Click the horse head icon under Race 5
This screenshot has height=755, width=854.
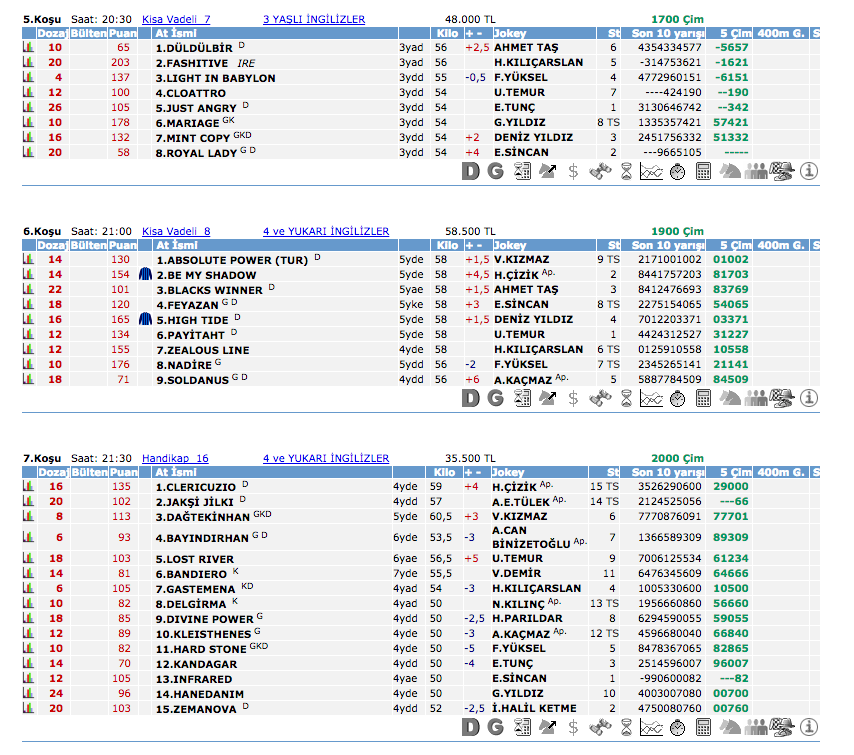pyautogui.click(x=730, y=171)
